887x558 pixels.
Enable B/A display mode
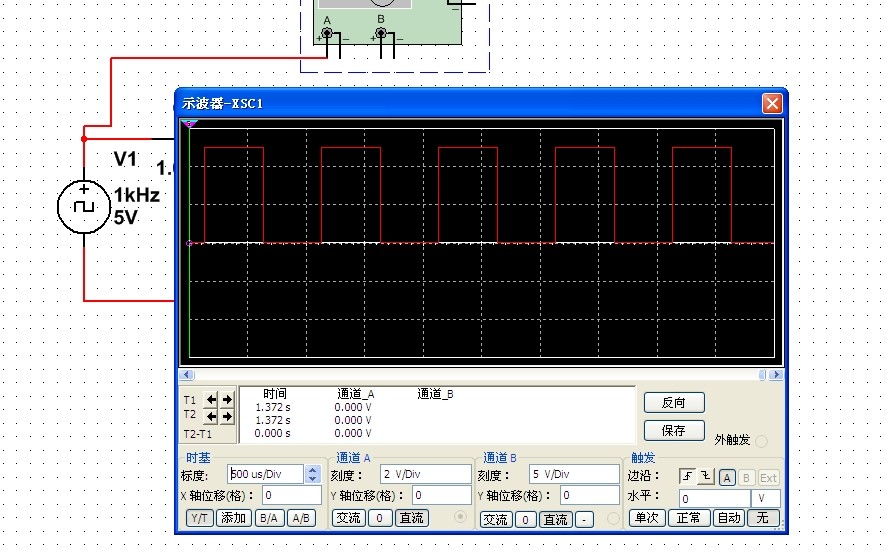tap(268, 518)
